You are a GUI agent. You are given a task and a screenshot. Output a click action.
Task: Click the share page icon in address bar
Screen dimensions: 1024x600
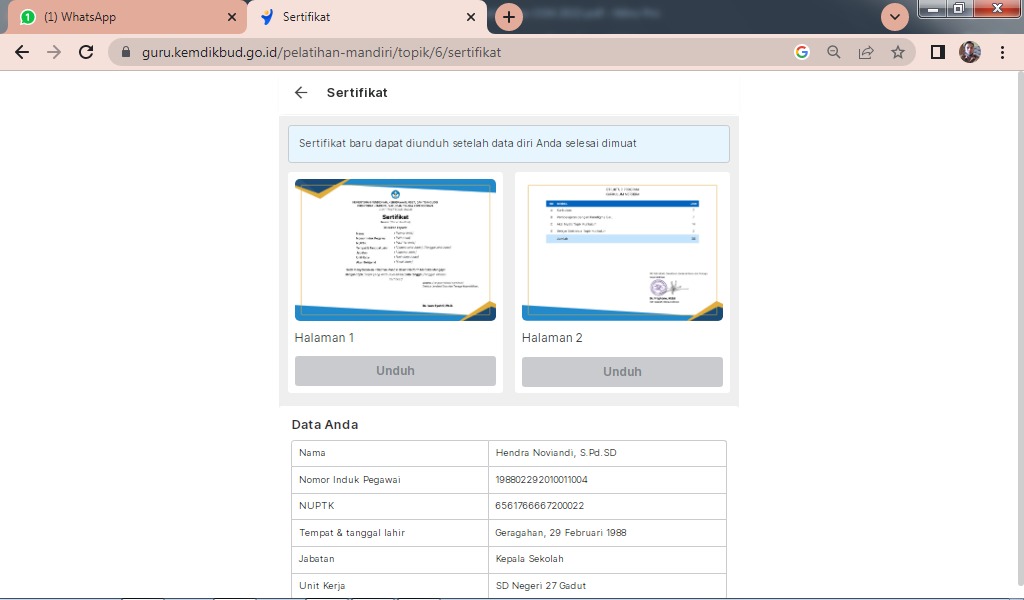[x=866, y=52]
